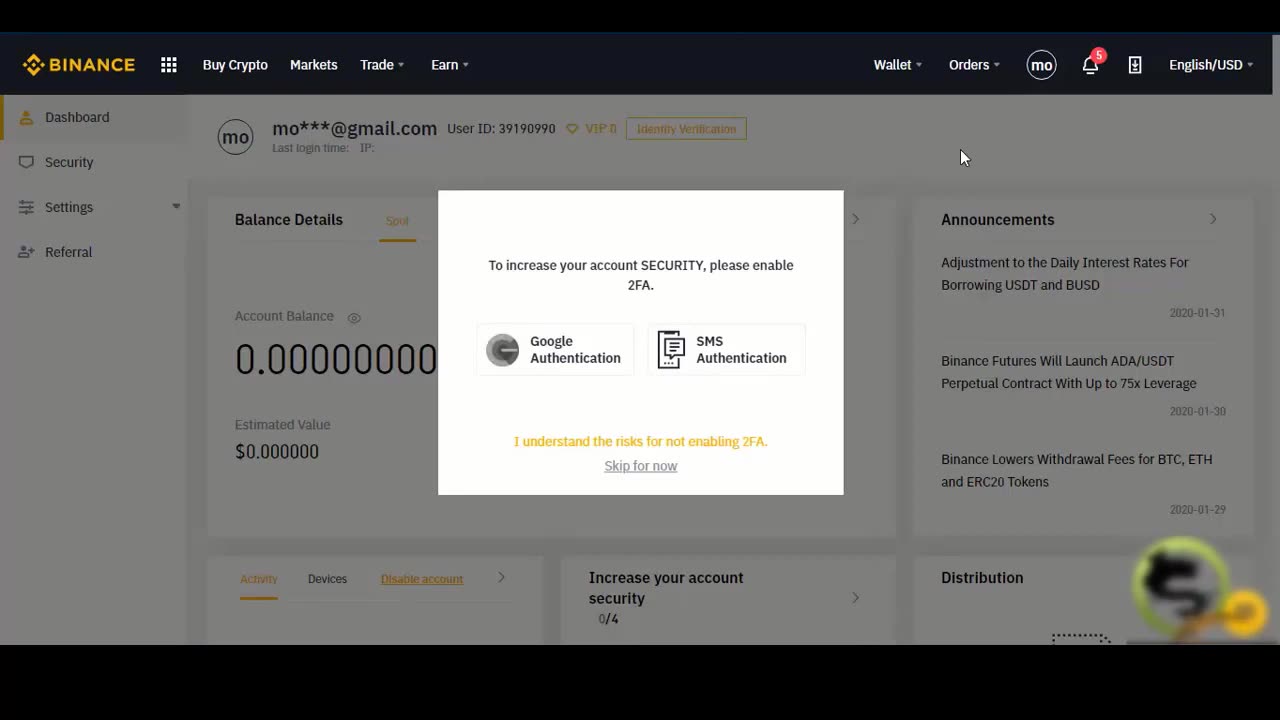
Task: Click the 0/4 security progress text
Action: coord(608,619)
